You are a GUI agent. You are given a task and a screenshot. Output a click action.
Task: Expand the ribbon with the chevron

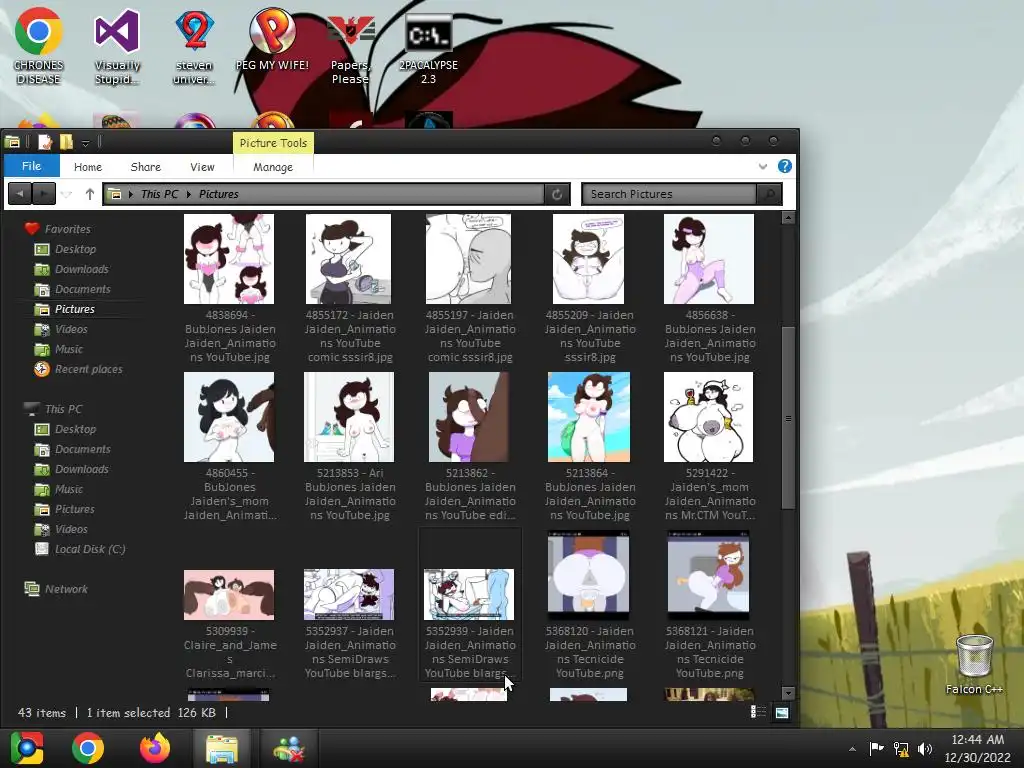[x=763, y=167]
